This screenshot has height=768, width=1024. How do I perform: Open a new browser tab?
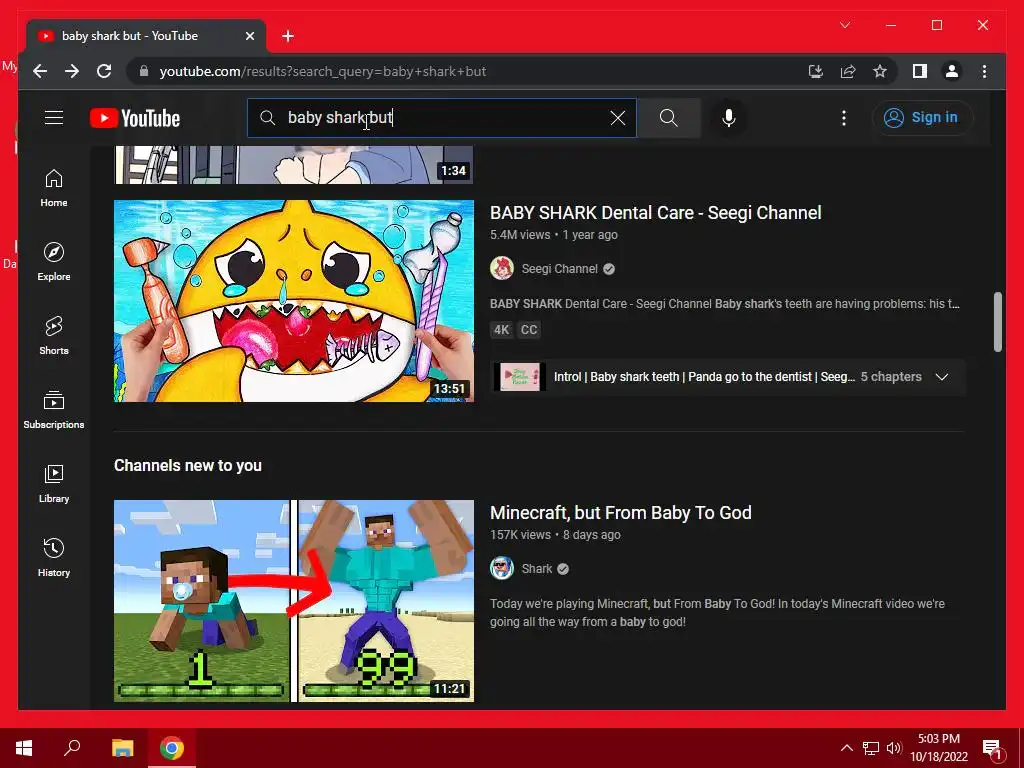click(x=288, y=36)
